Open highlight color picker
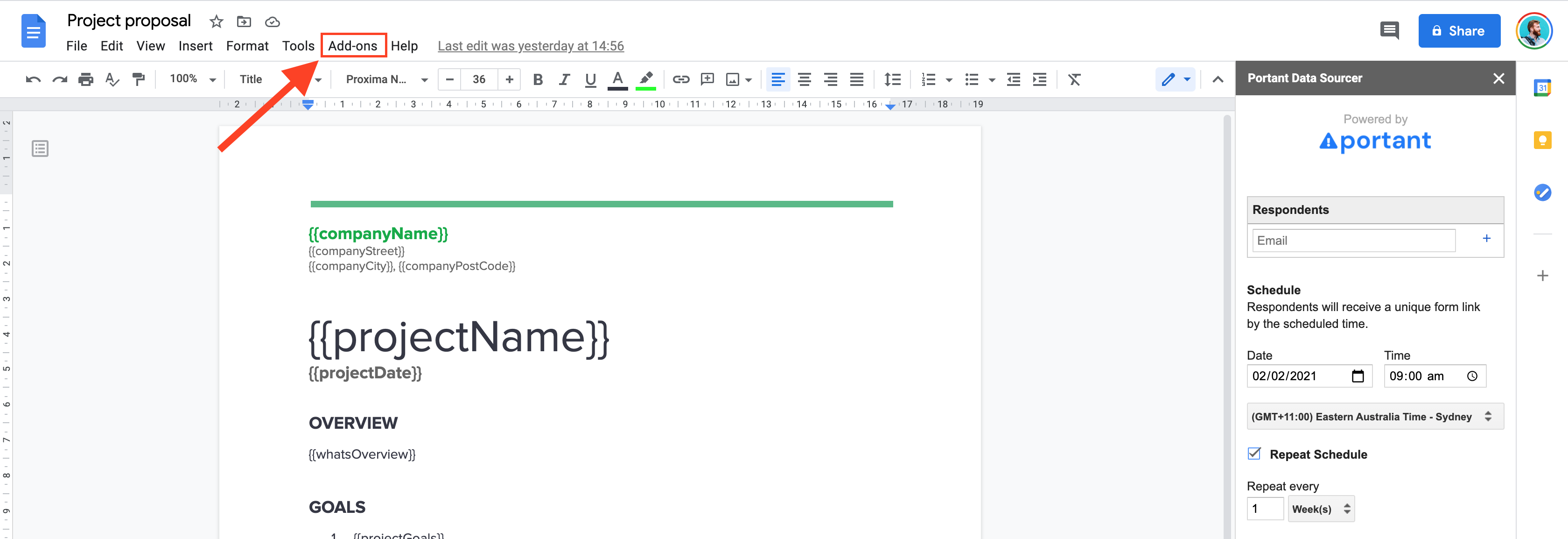Image resolution: width=1568 pixels, height=539 pixels. point(645,79)
